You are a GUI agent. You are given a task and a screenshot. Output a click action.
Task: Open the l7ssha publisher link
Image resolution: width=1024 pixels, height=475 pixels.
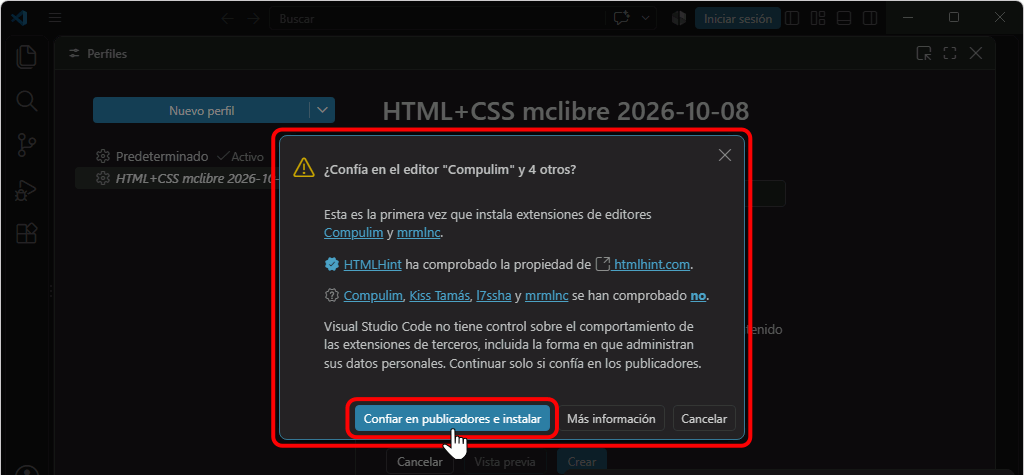pyautogui.click(x=494, y=296)
